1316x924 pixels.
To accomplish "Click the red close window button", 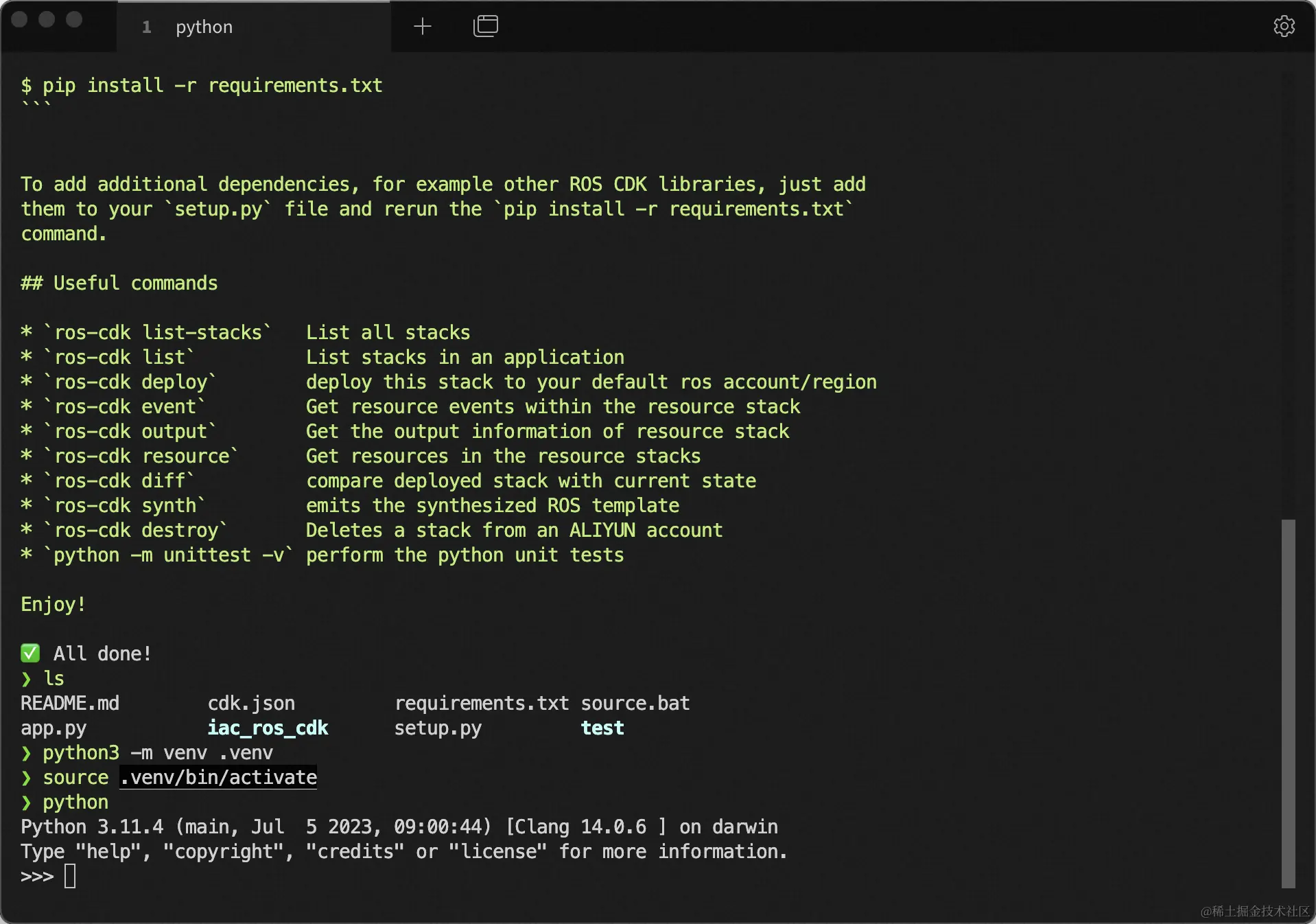I will [x=19, y=20].
